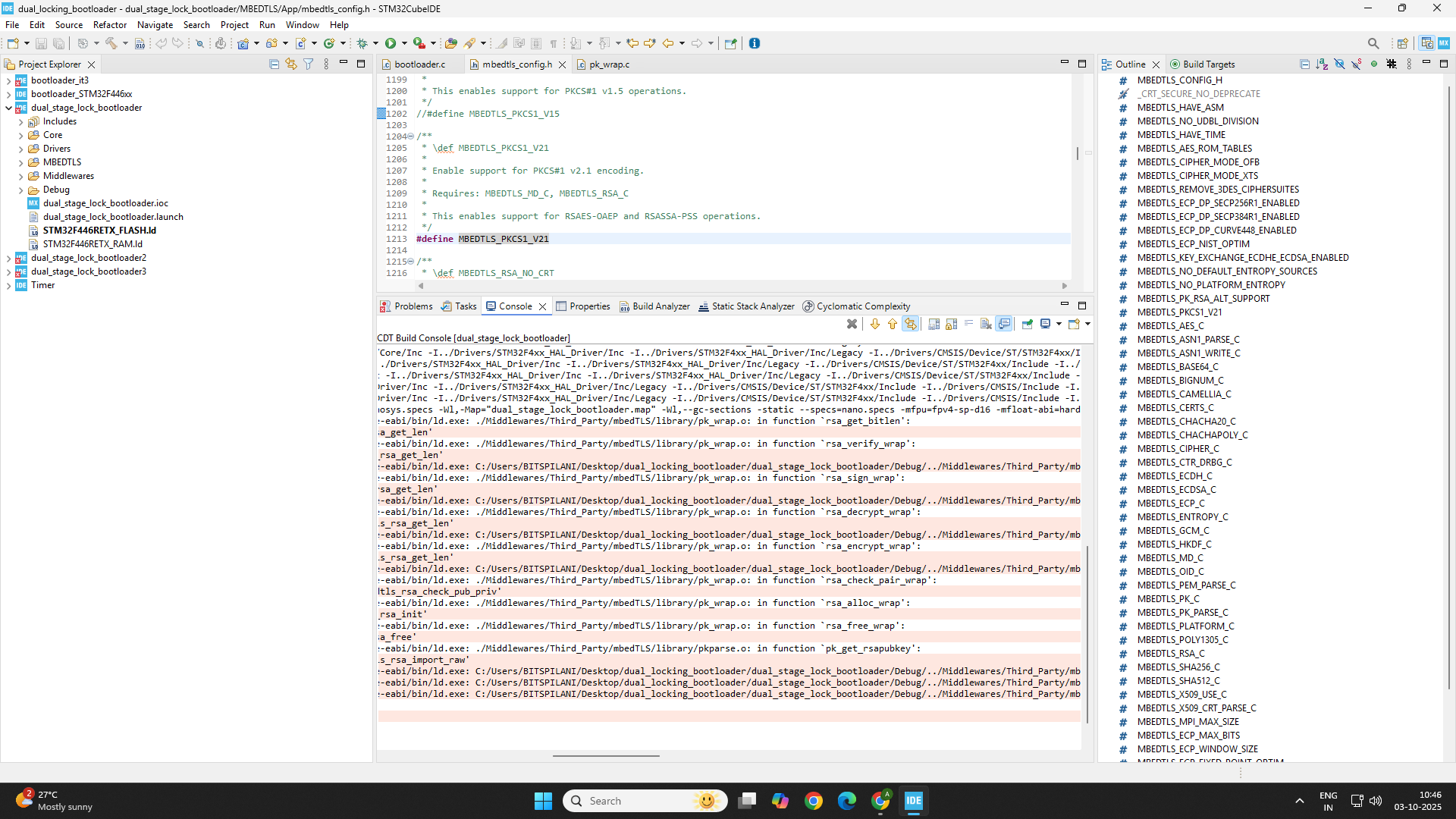
Task: Toggle Show Whitespace Characters in the editor toolbar
Action: [x=554, y=43]
